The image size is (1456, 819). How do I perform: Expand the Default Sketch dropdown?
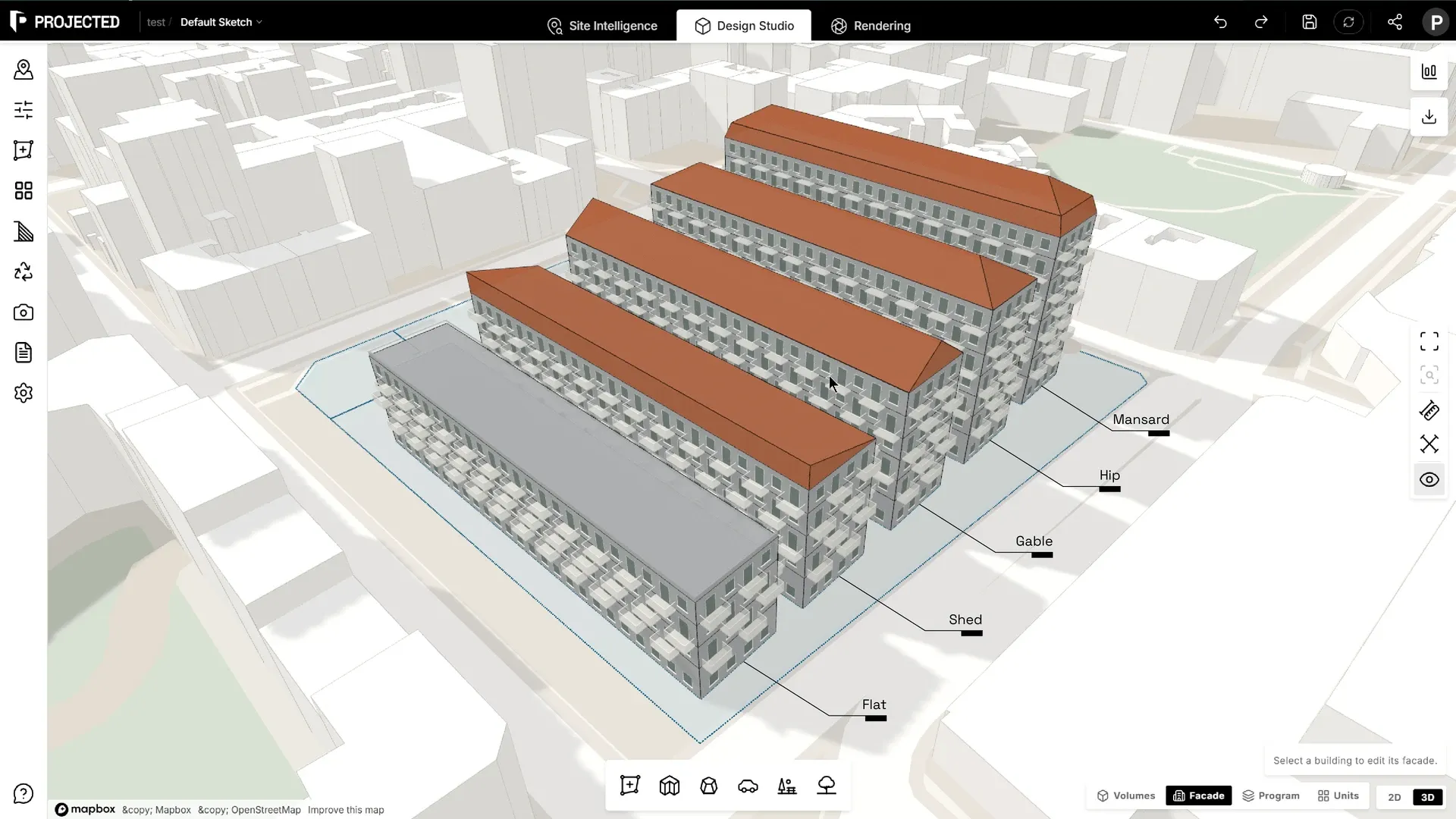tap(221, 22)
